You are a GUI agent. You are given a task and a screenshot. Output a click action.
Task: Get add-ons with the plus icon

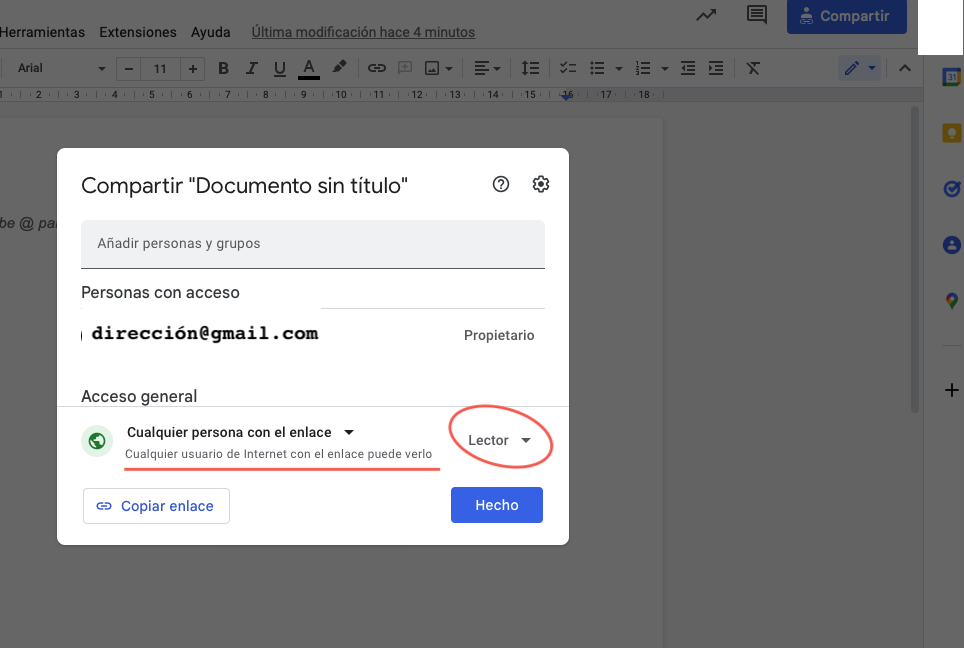pyautogui.click(x=952, y=390)
